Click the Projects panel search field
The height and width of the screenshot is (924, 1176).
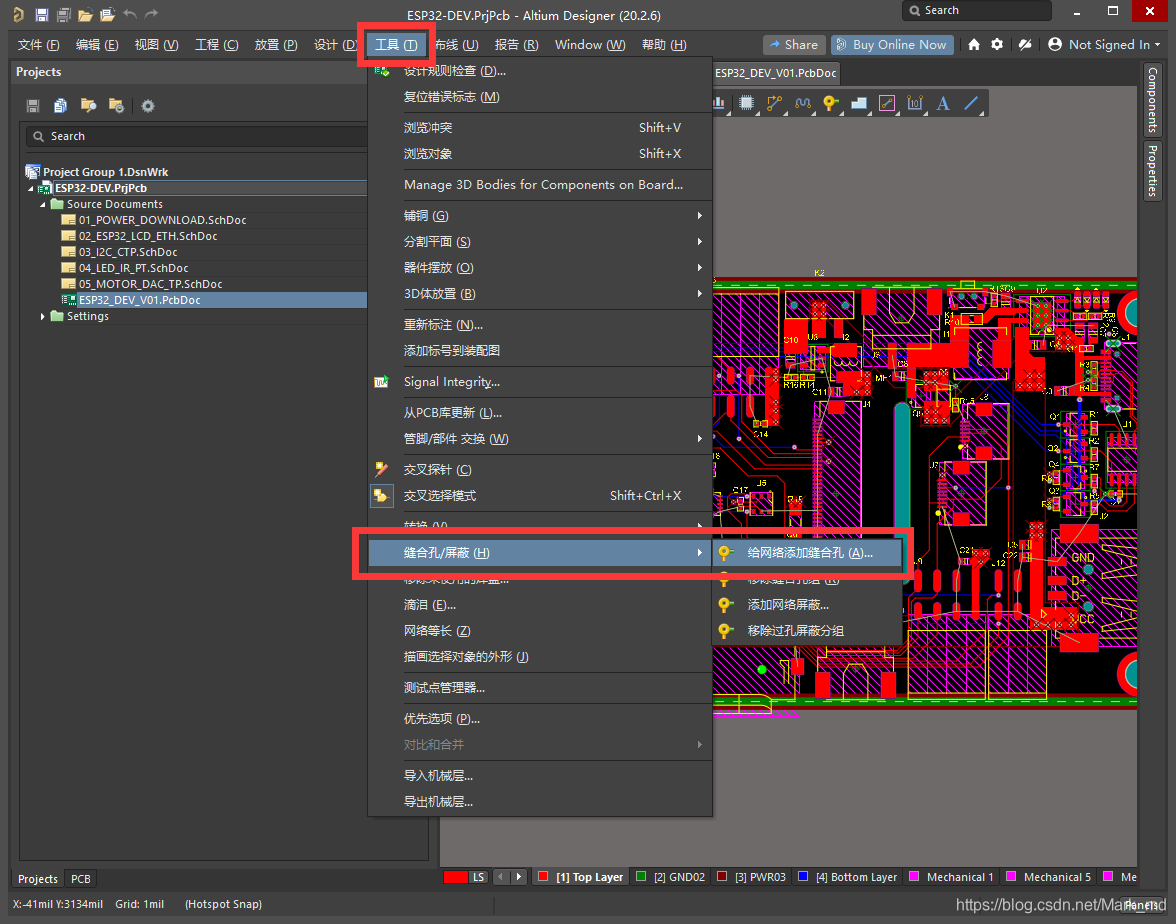pos(196,136)
